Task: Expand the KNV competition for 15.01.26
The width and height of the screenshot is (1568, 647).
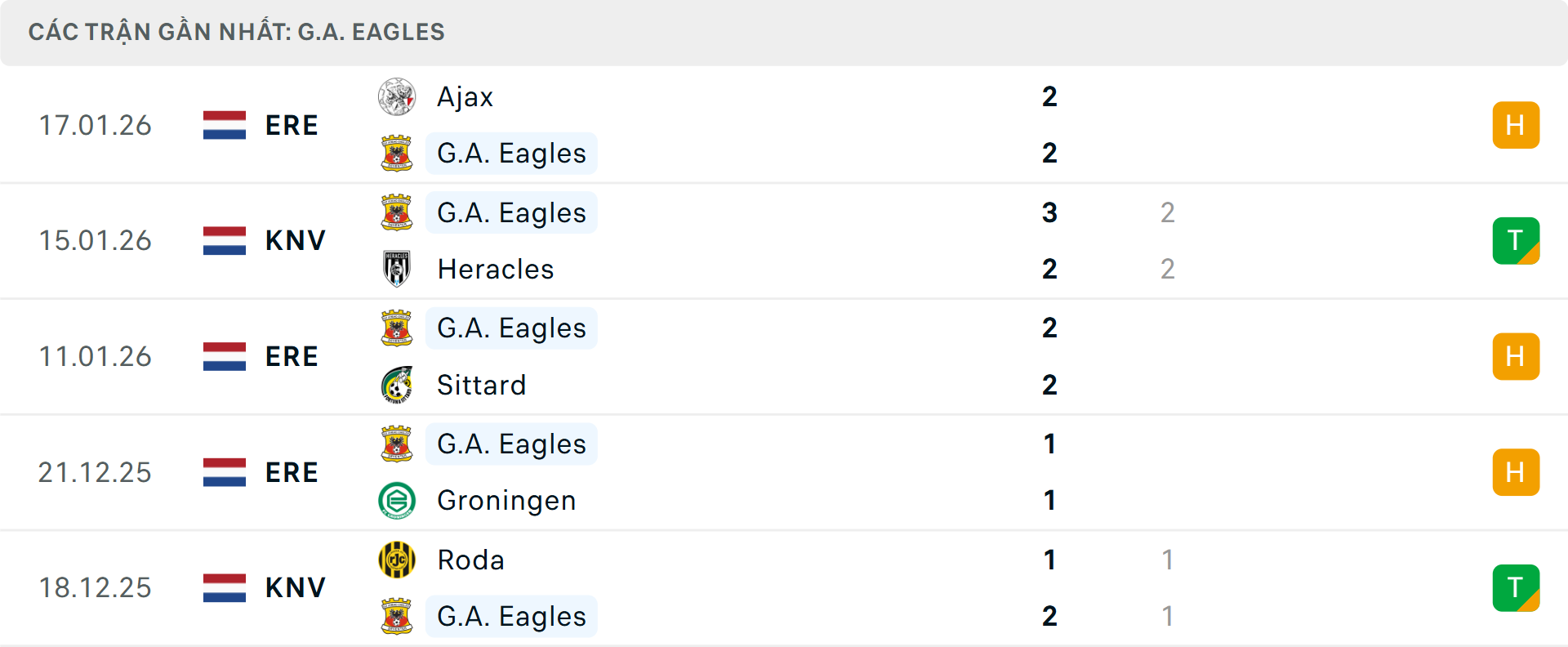Action: pos(294,240)
